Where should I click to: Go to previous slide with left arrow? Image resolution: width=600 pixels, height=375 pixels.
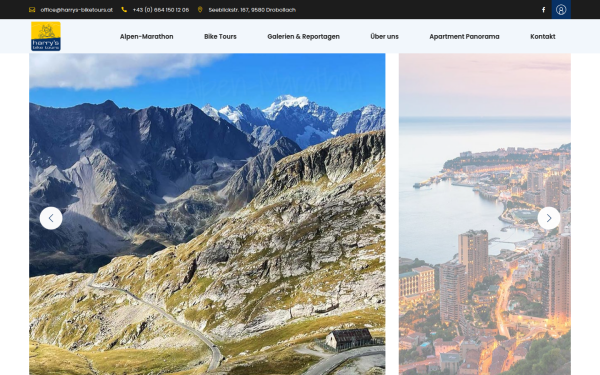coord(51,218)
